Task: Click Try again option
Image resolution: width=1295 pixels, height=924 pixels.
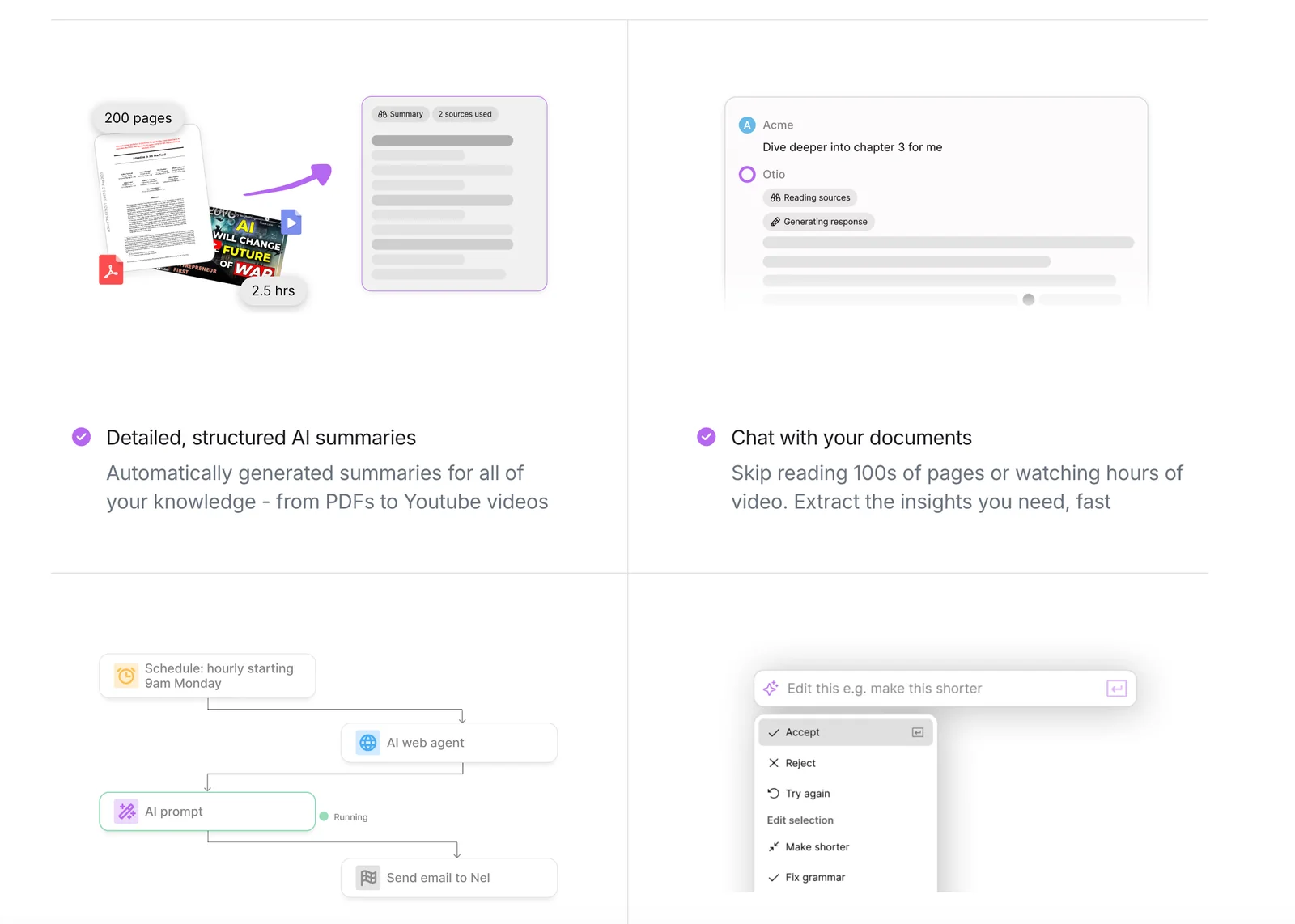Action: tap(807, 794)
